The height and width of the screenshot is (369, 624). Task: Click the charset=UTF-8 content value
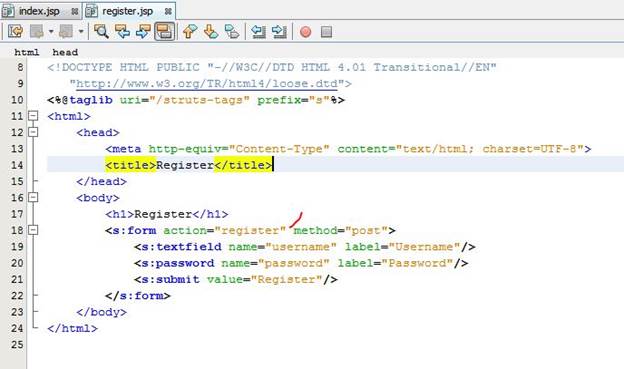point(529,149)
